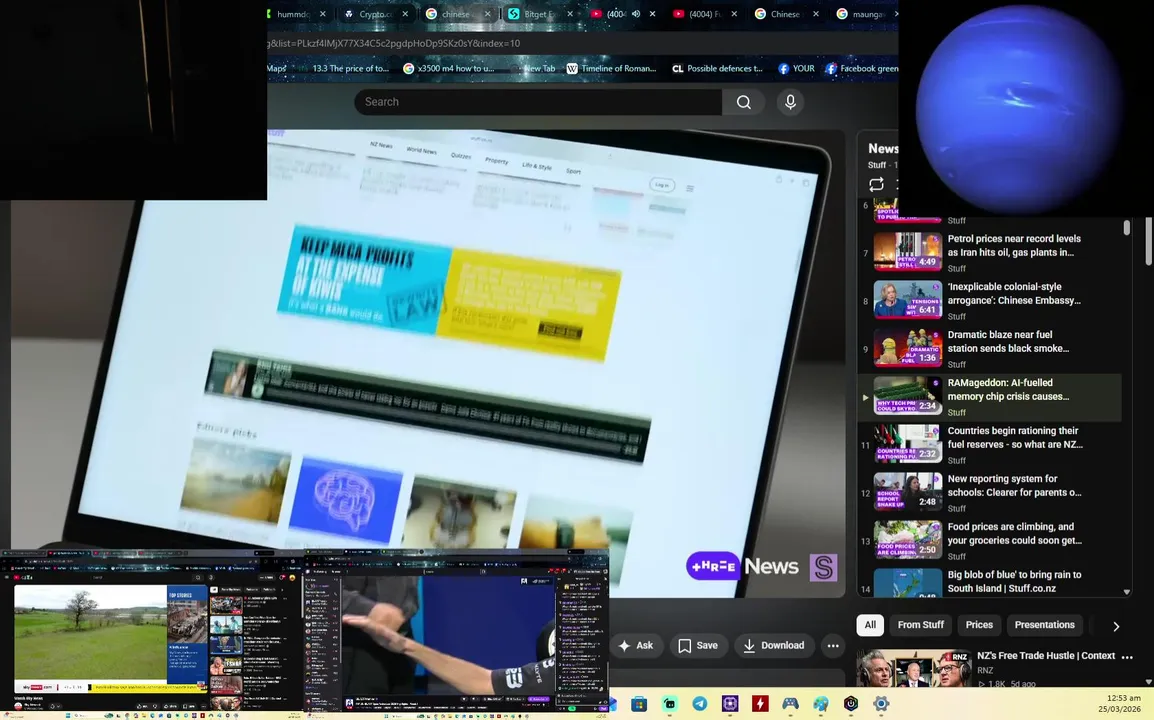Image resolution: width=1154 pixels, height=720 pixels.
Task: Click the address bar URL text
Action: [394, 43]
